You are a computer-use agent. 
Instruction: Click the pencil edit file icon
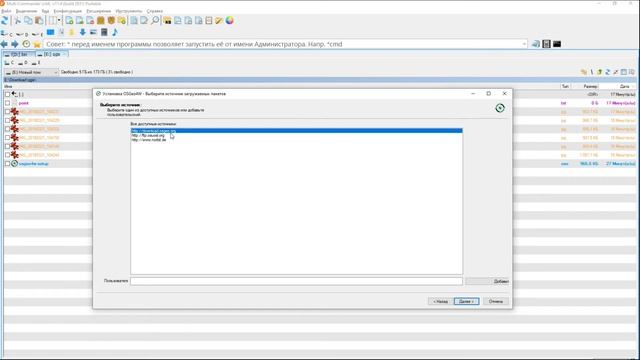point(219,20)
